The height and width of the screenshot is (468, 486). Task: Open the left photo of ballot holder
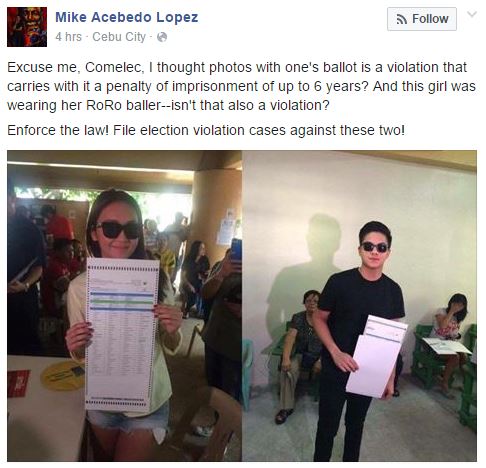[x=124, y=306]
